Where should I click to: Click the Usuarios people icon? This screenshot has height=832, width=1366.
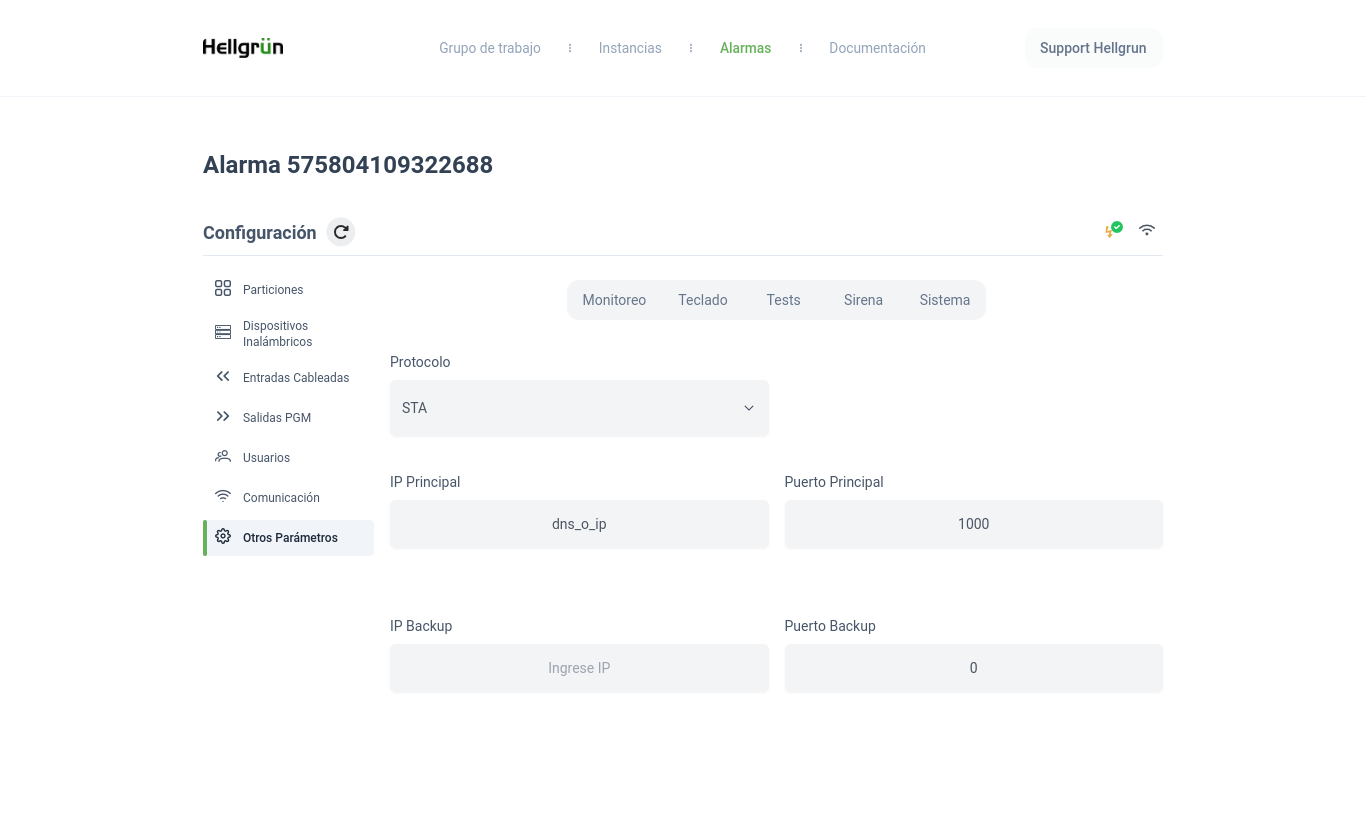[223, 457]
